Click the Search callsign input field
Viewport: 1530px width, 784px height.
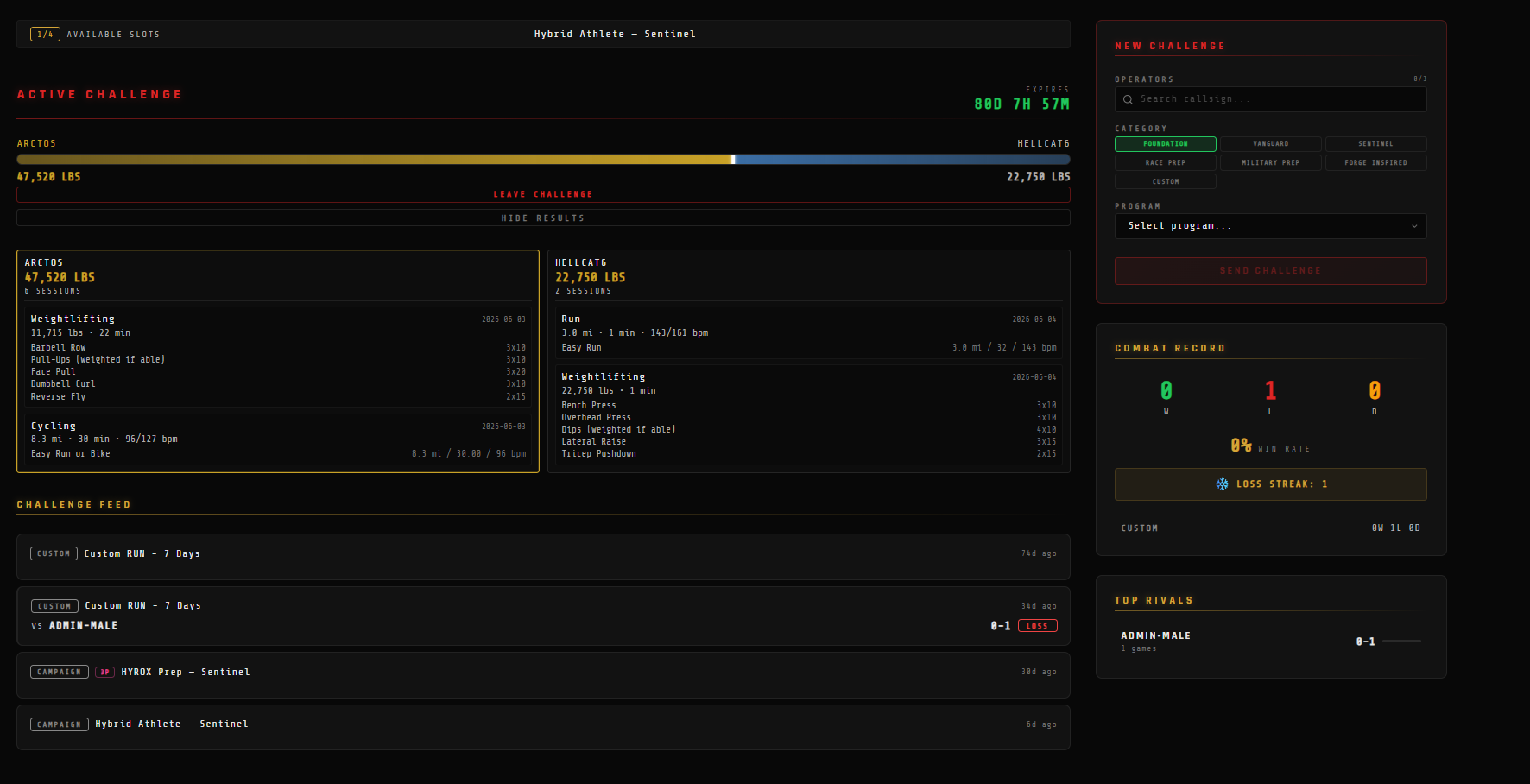click(x=1271, y=99)
